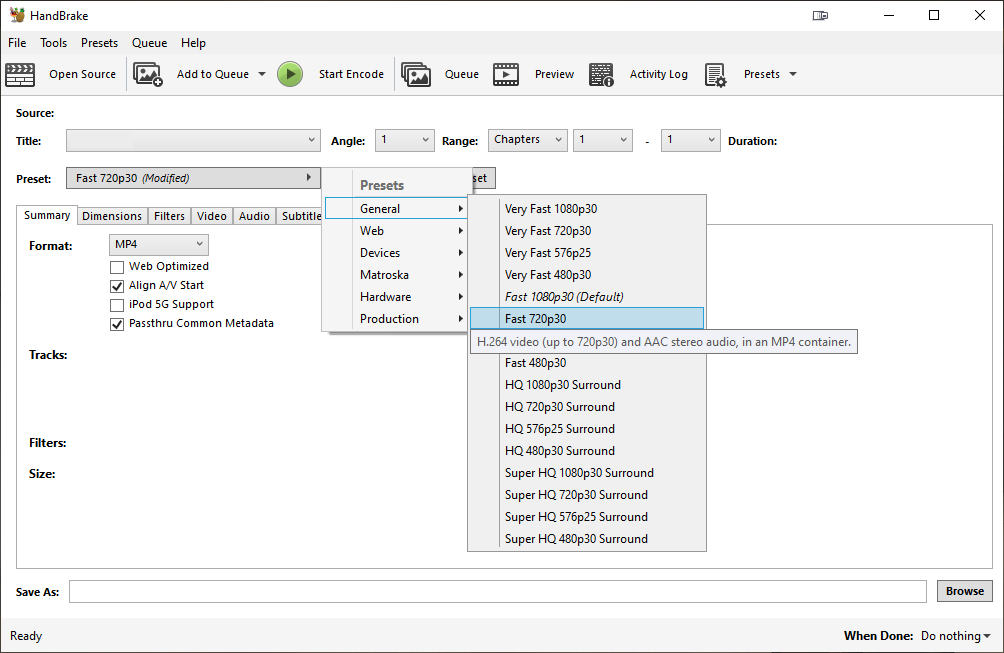Click the Open Source clapperboard icon
The height and width of the screenshot is (653, 1004).
tap(20, 74)
